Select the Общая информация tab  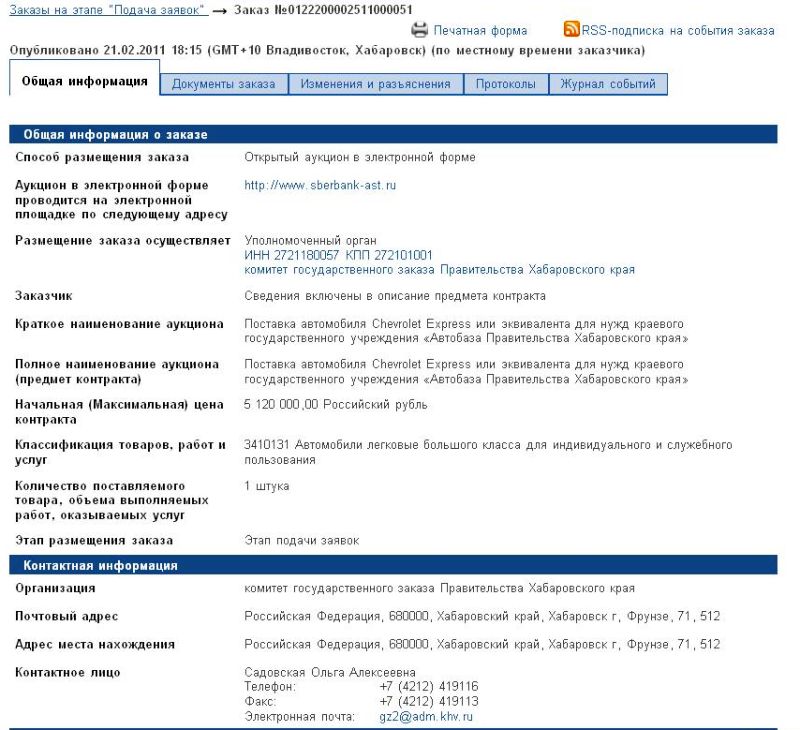pyautogui.click(x=85, y=82)
